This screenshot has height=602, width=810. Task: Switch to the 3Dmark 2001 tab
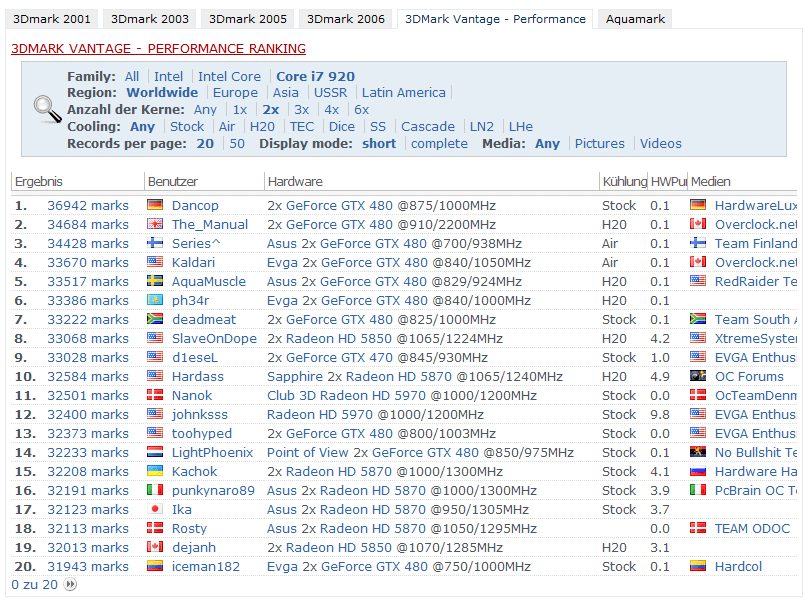tap(51, 19)
